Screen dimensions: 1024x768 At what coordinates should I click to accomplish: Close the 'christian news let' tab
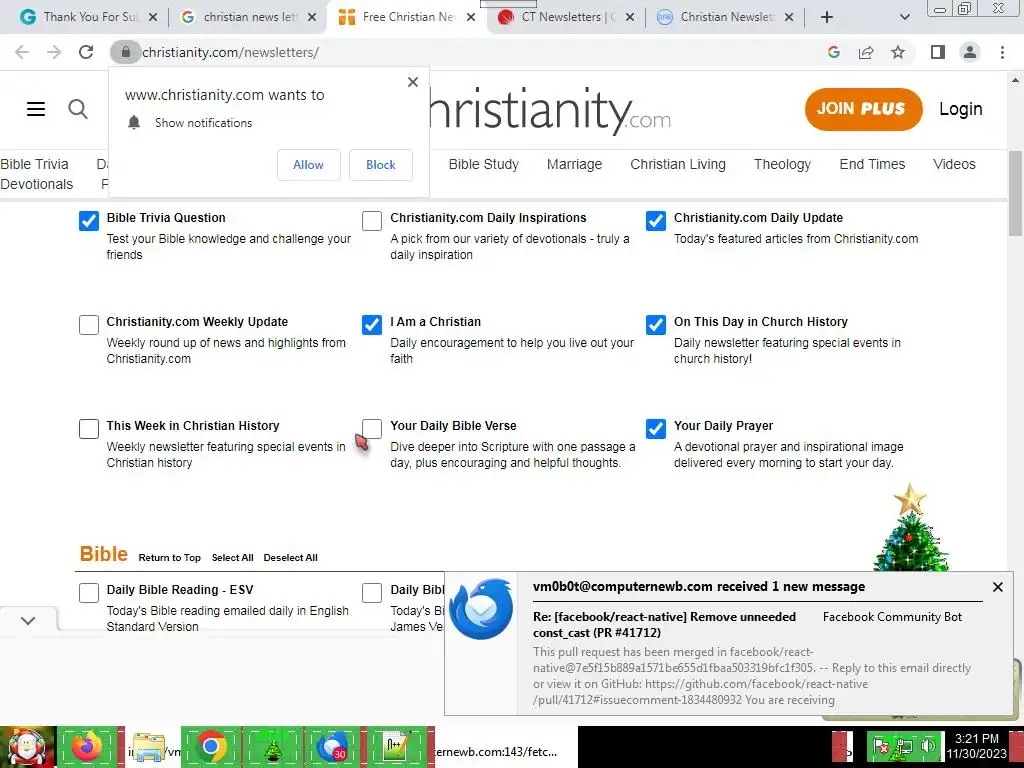(x=312, y=18)
